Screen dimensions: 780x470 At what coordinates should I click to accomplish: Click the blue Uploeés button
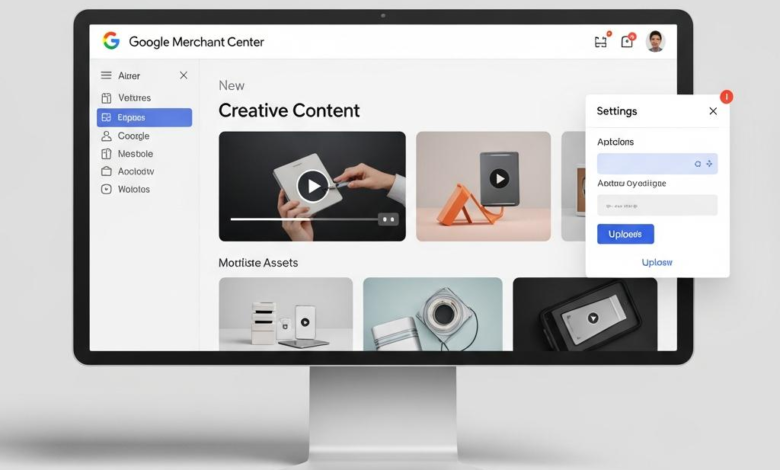[625, 234]
